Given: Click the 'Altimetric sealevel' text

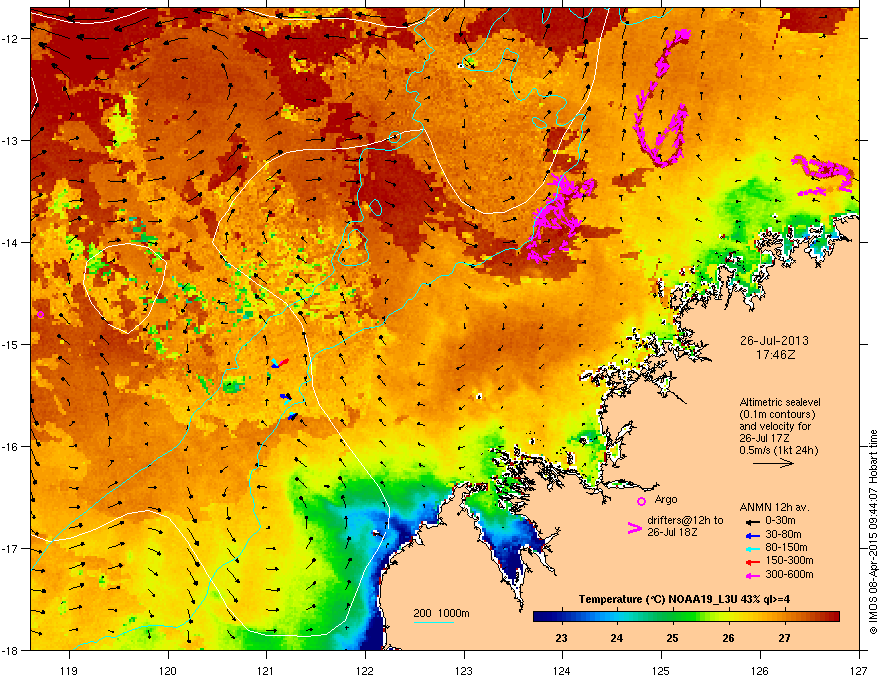Looking at the screenshot, I should 780,402.
